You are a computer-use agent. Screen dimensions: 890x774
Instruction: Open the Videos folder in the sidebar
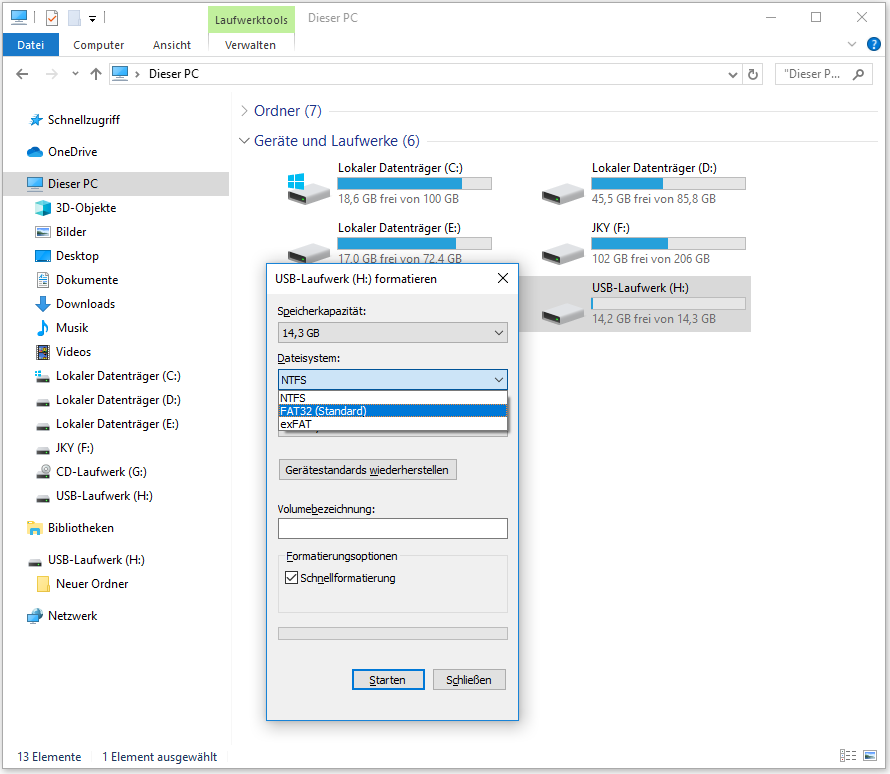(x=73, y=352)
